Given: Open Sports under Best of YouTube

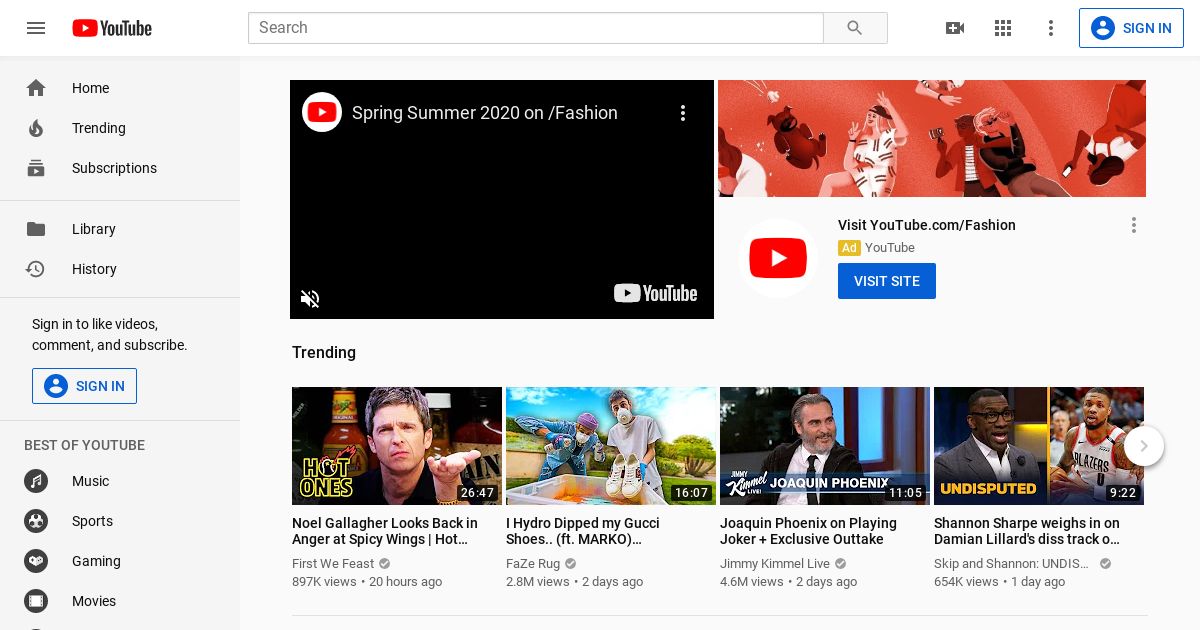Looking at the screenshot, I should (x=120, y=521).
